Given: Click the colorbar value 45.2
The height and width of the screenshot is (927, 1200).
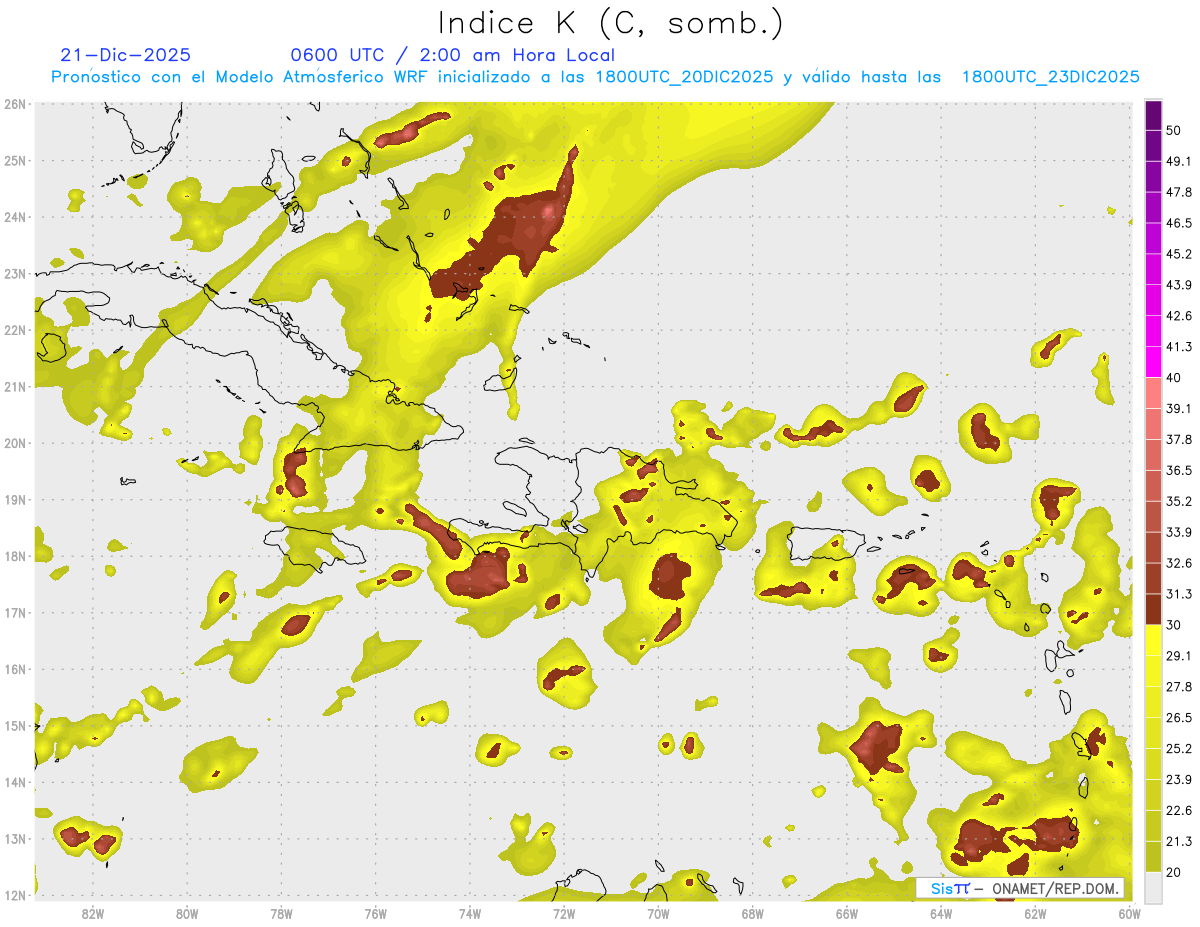Looking at the screenshot, I should coord(1179,254).
